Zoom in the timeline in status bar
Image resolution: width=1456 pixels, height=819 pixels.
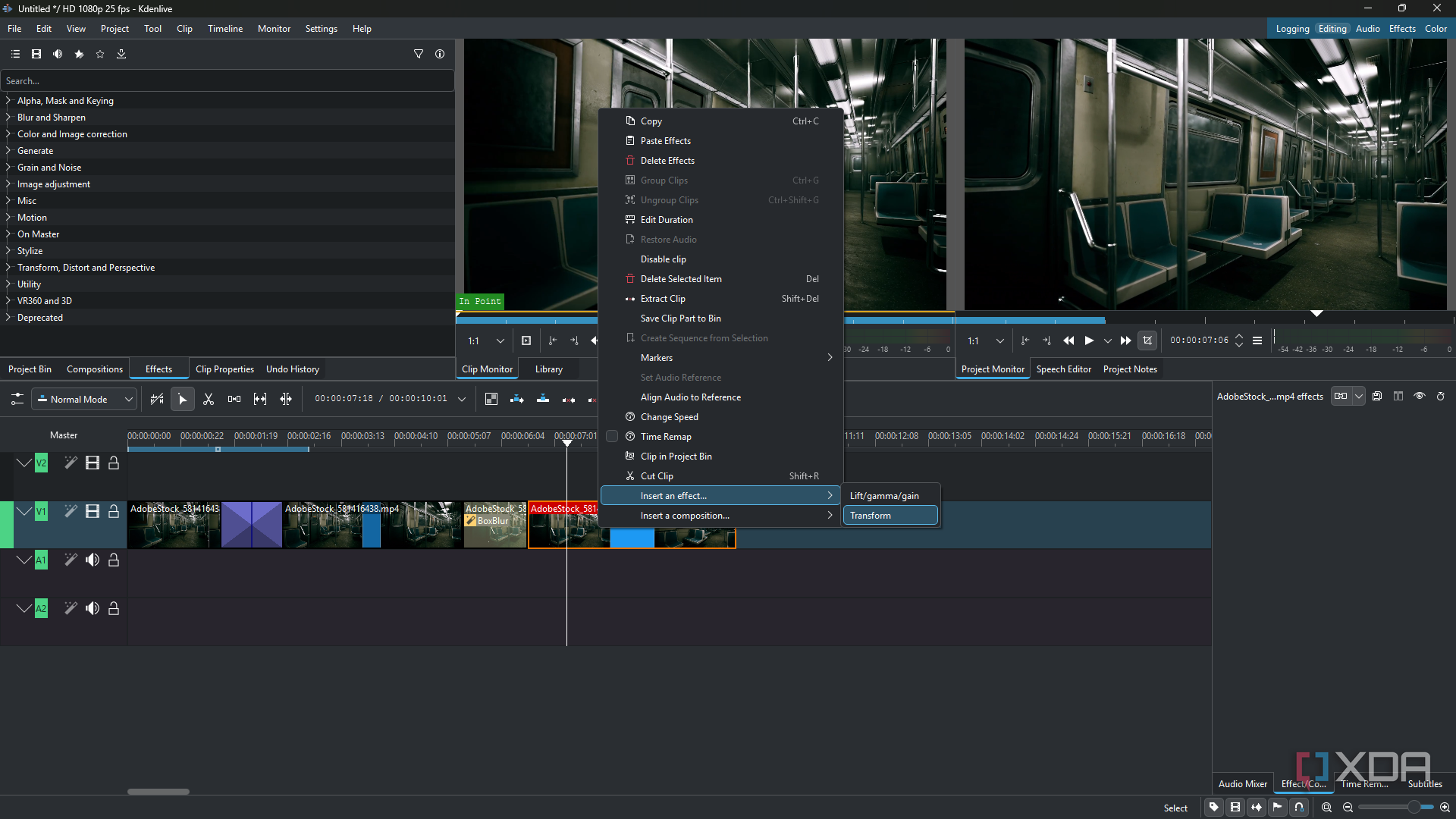1445,808
